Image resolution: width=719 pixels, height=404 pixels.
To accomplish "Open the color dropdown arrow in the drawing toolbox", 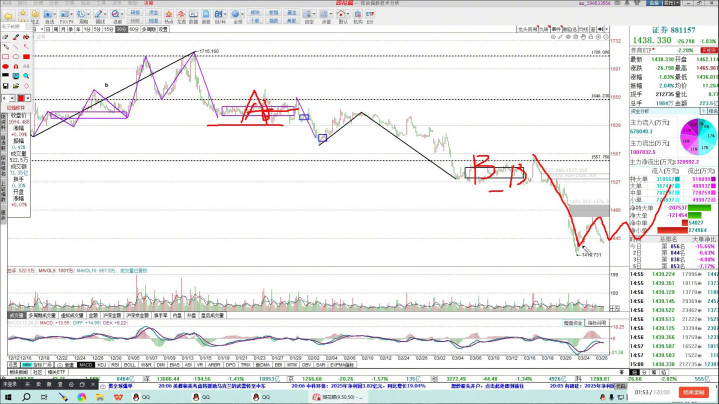I will [28, 98].
